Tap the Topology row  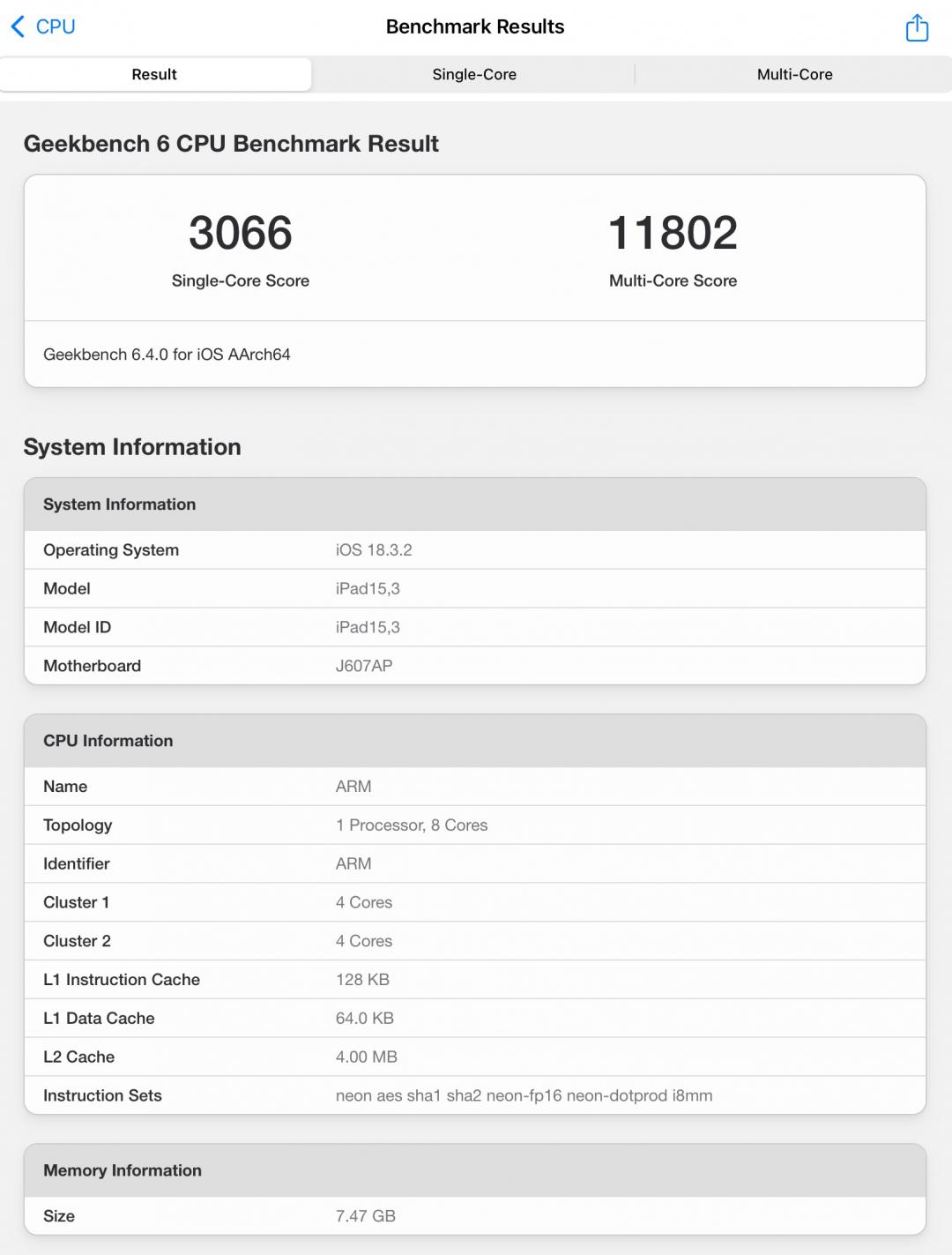point(474,825)
